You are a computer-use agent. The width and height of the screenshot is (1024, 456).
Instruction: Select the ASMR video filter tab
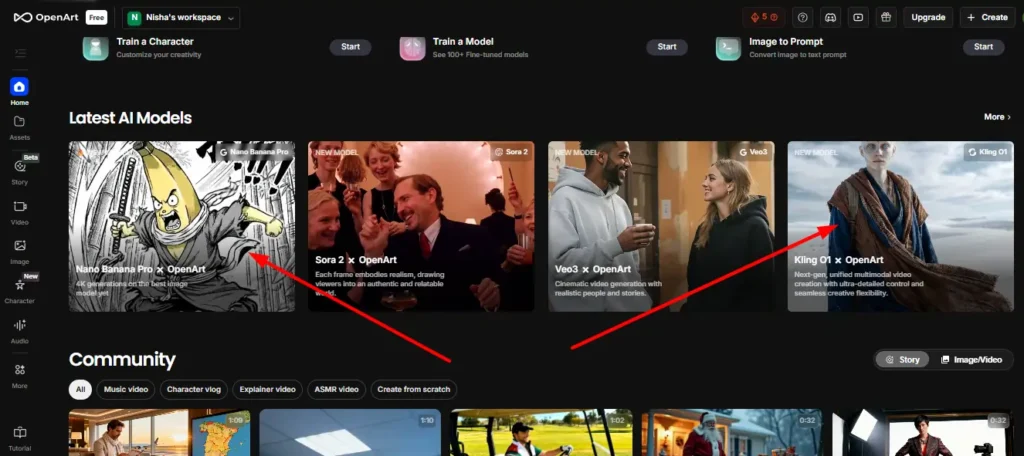335,389
